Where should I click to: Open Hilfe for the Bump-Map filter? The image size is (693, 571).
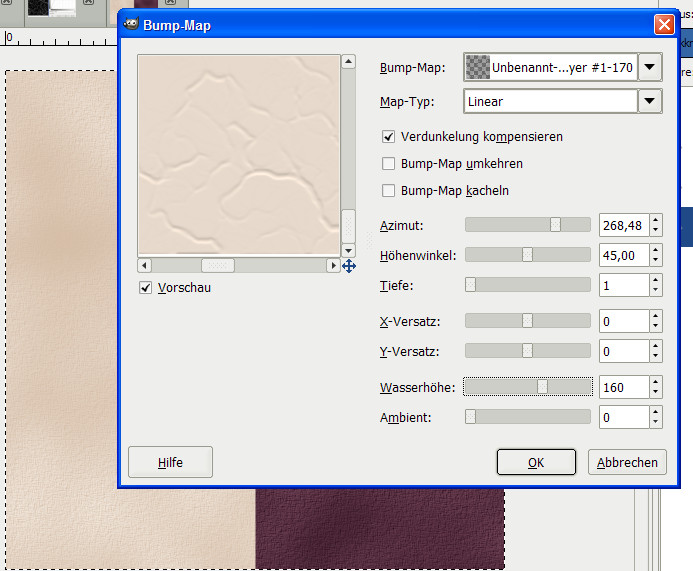(x=170, y=462)
